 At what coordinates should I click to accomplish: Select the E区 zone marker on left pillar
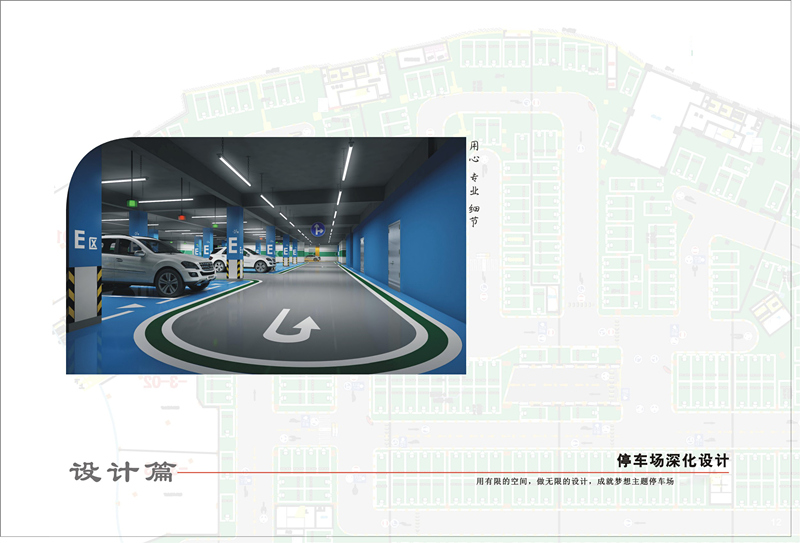click(x=85, y=242)
